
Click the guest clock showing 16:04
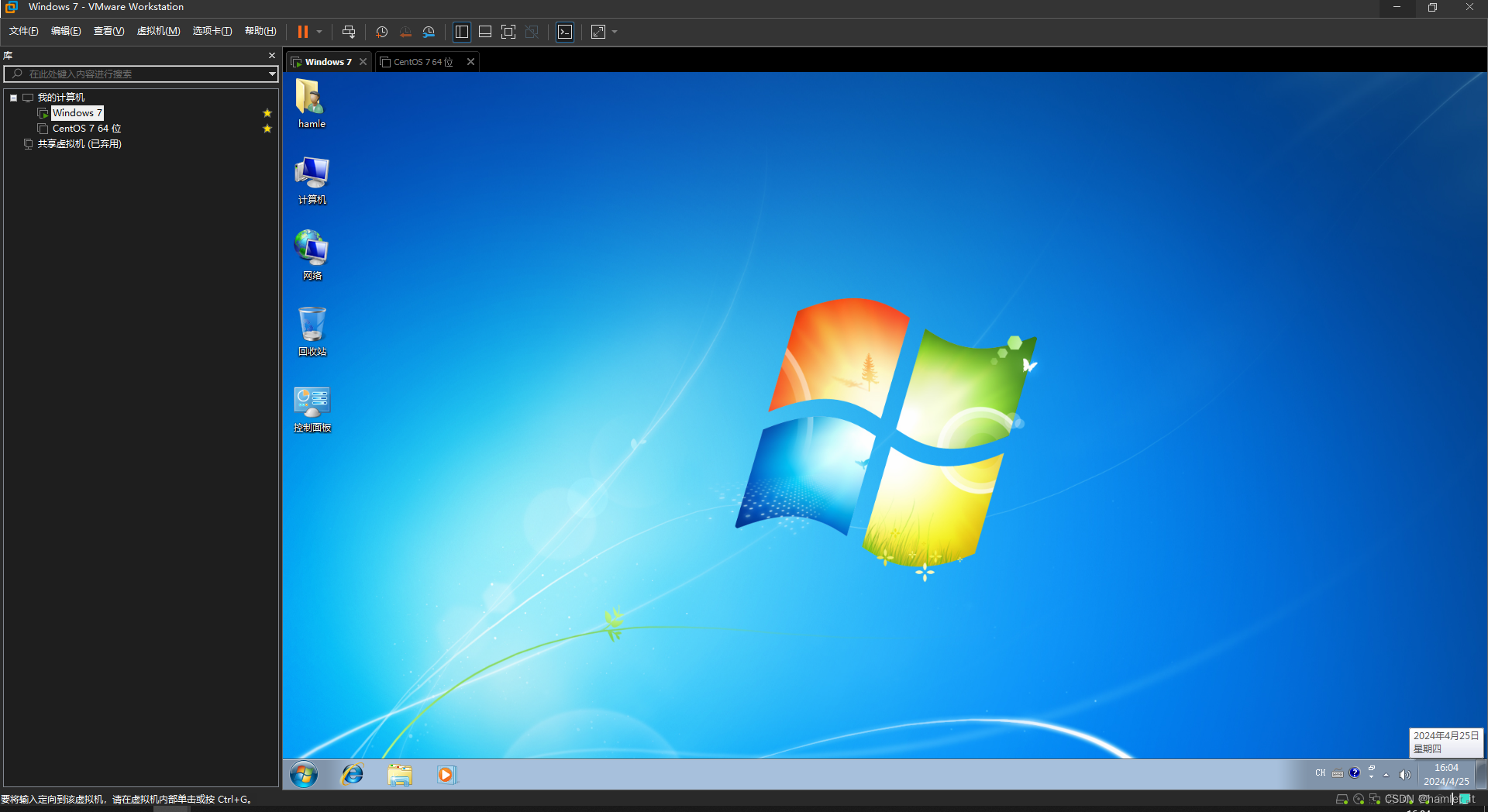coord(1445,774)
